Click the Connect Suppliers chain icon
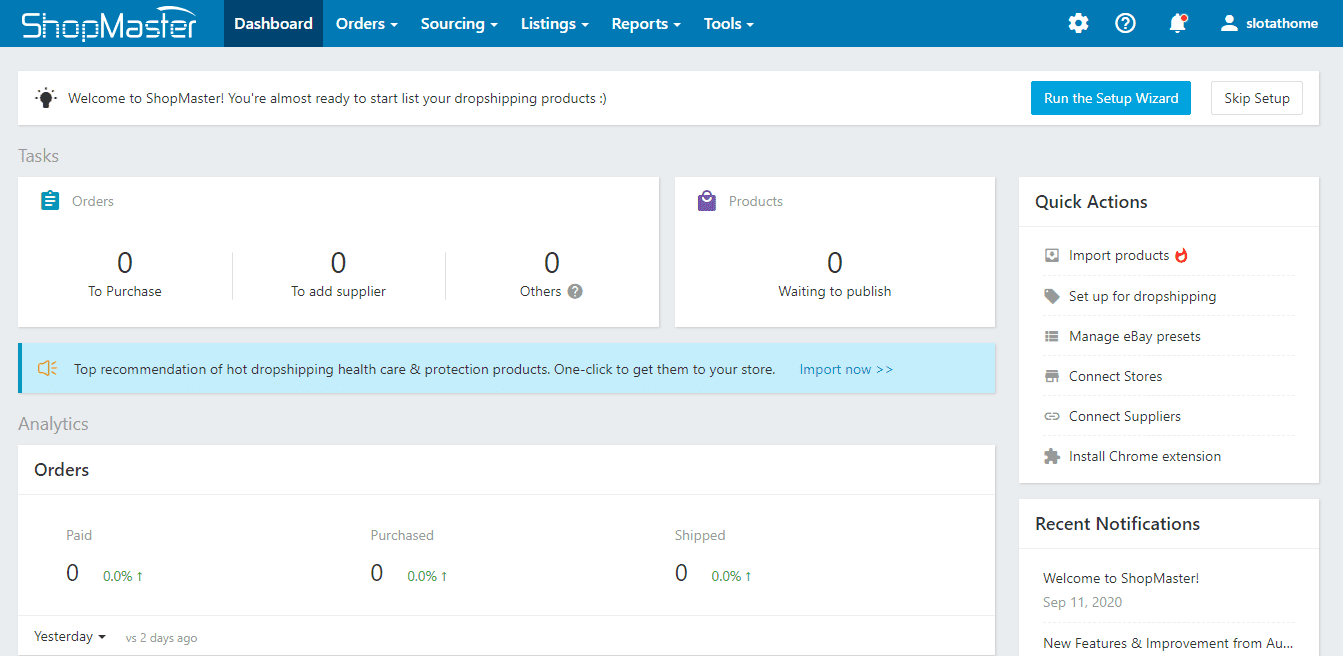1343x658 pixels. (1051, 416)
